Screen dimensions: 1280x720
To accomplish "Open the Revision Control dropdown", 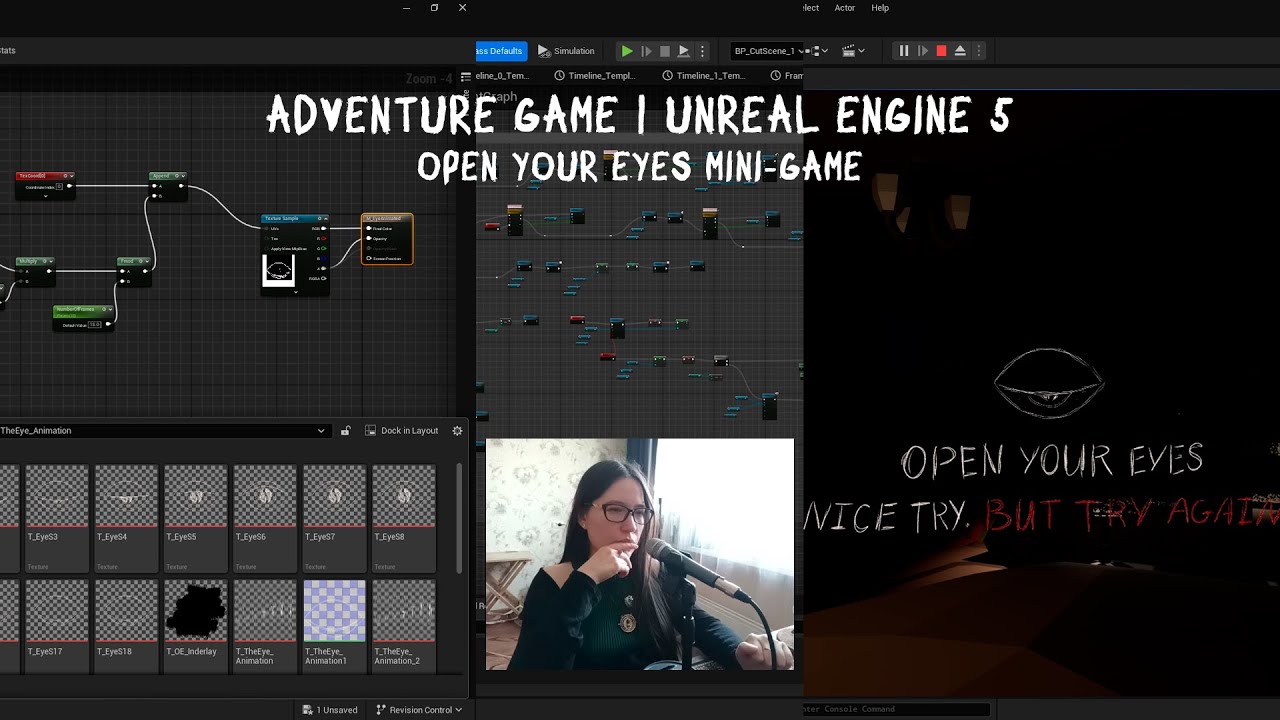I will 419,710.
